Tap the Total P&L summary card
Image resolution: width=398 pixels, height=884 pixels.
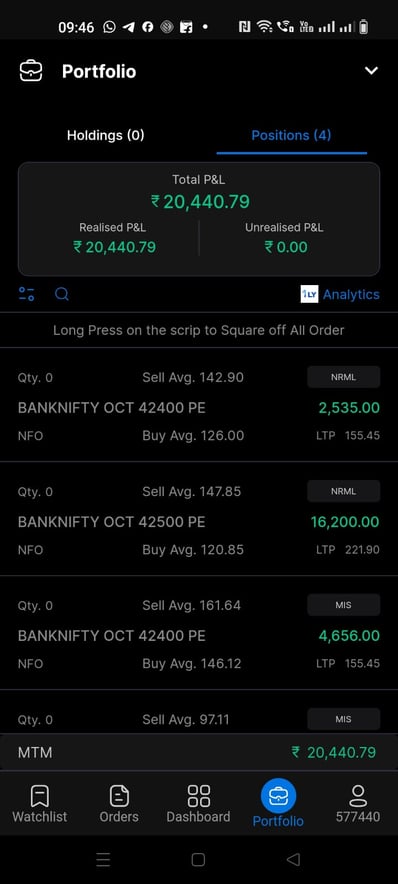[x=199, y=219]
